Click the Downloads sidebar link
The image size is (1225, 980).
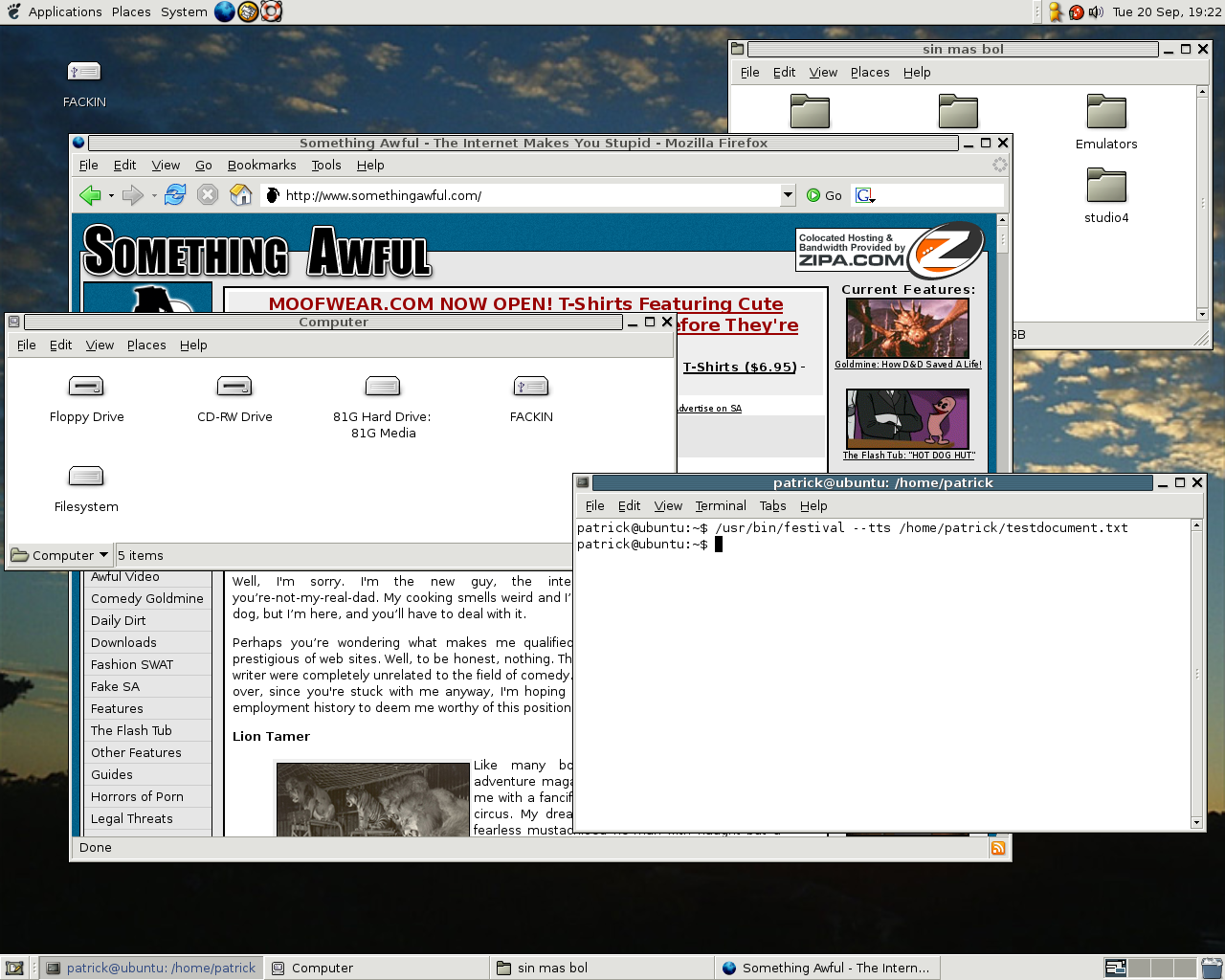[x=123, y=642]
